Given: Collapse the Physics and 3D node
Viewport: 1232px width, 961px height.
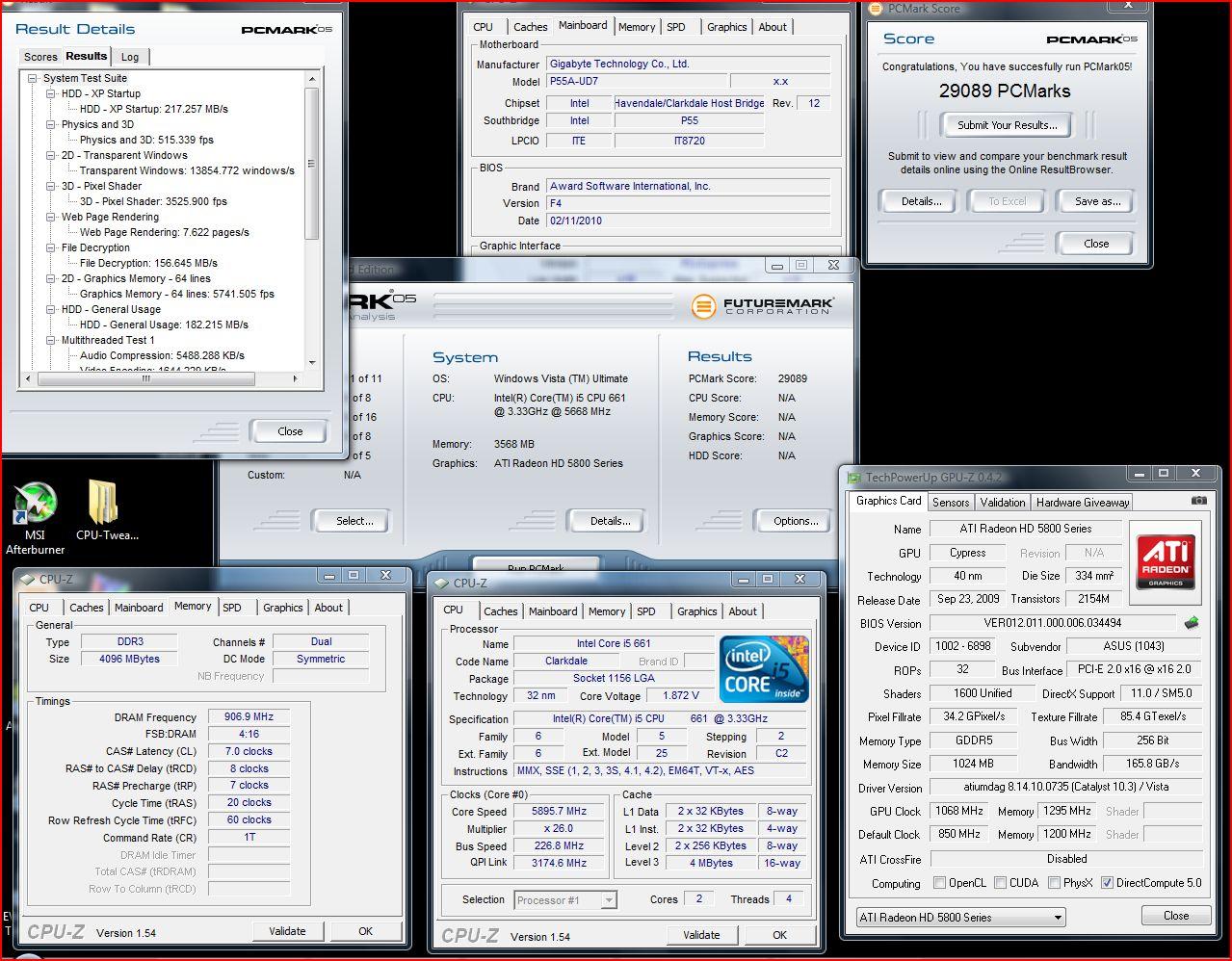Looking at the screenshot, I should pos(51,124).
